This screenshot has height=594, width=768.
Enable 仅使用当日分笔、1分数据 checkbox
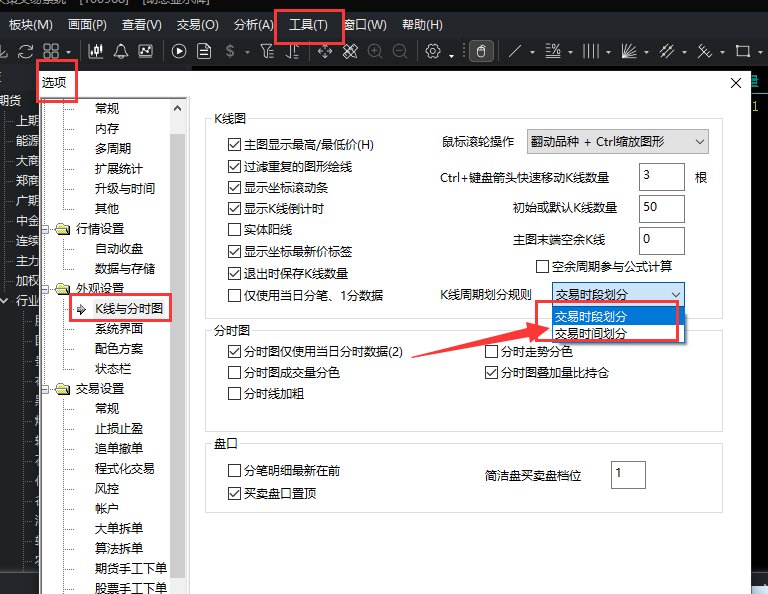point(234,295)
